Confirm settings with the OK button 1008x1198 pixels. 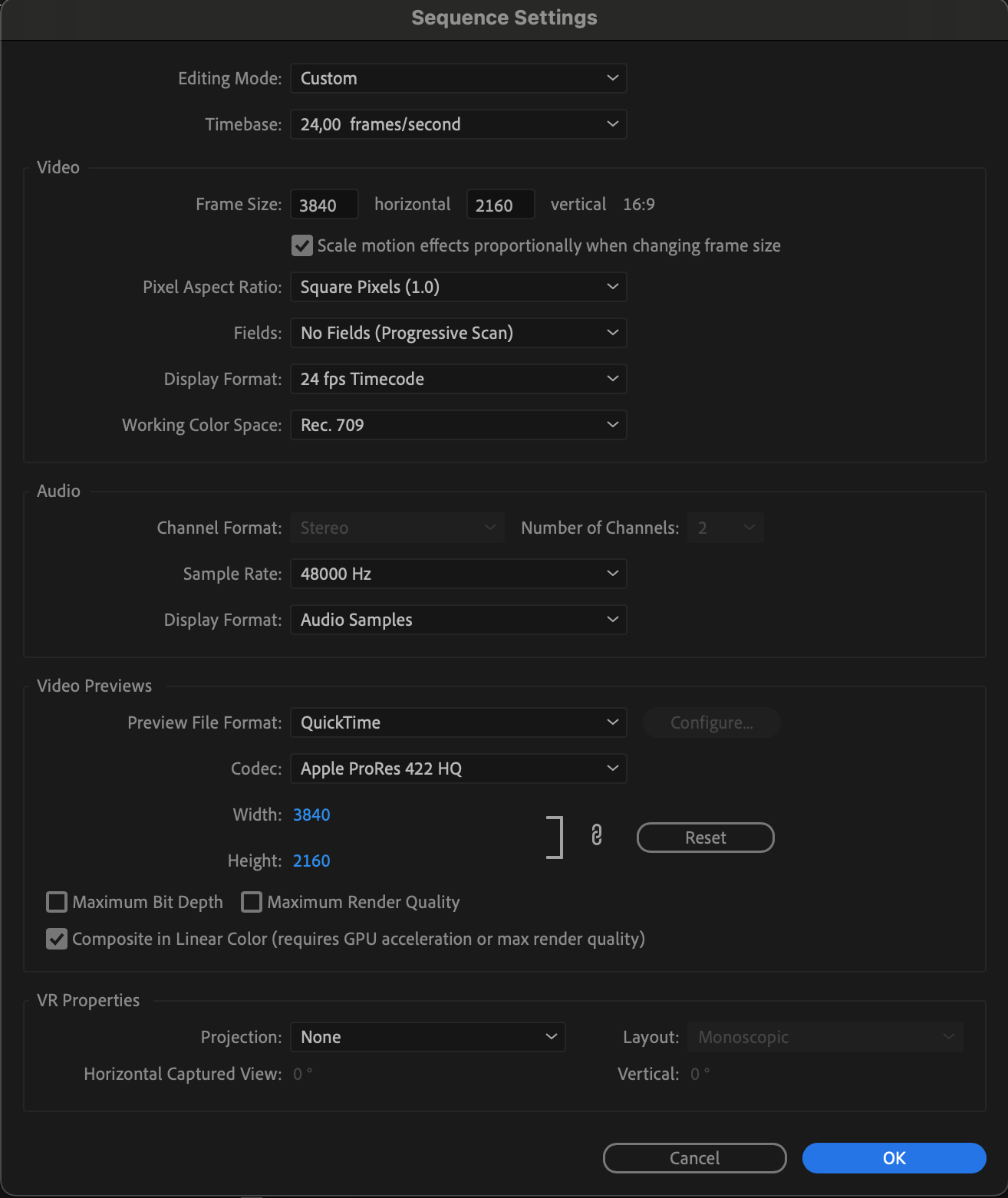tap(894, 1158)
